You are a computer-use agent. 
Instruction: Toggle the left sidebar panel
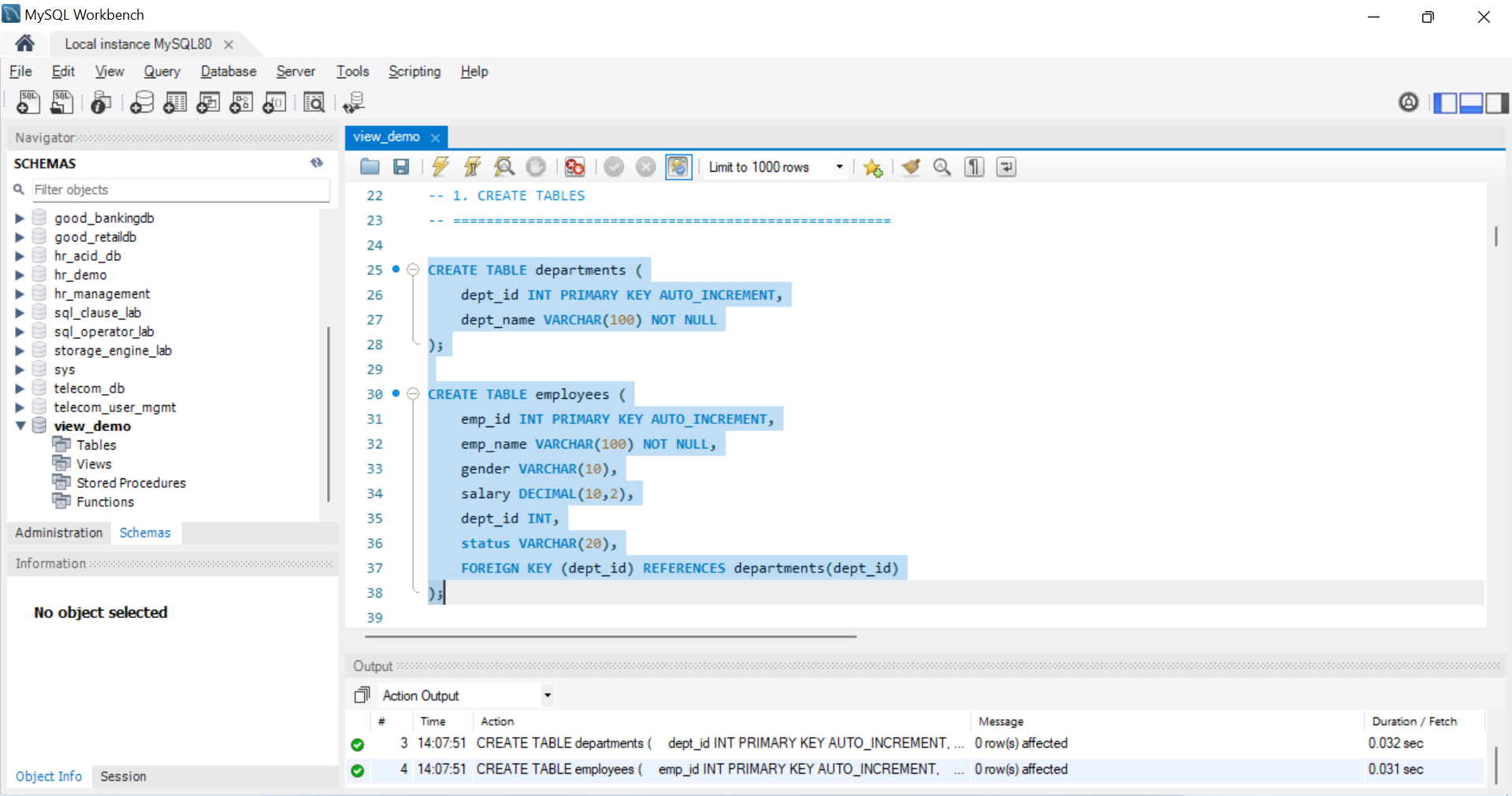pos(1445,103)
